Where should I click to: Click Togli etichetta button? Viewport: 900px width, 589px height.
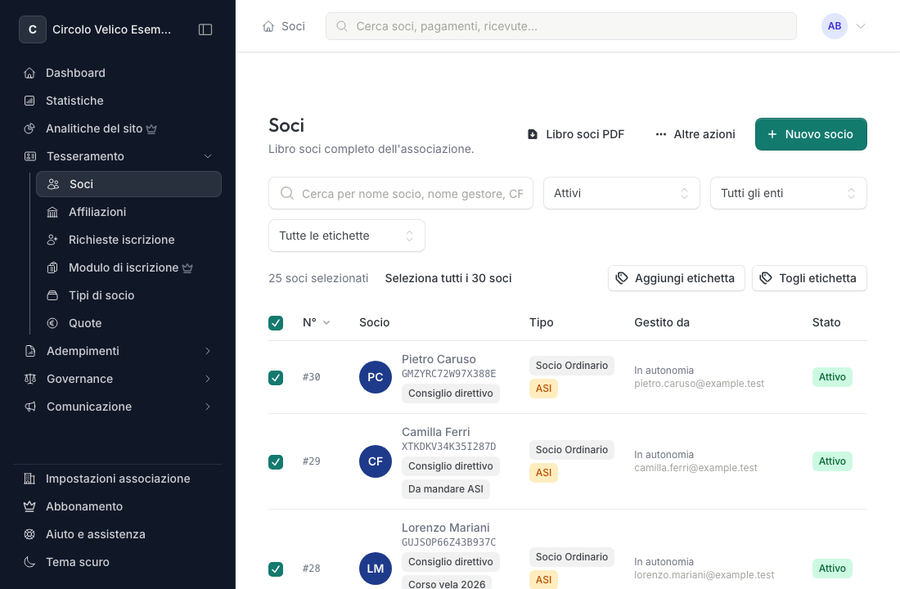(809, 278)
